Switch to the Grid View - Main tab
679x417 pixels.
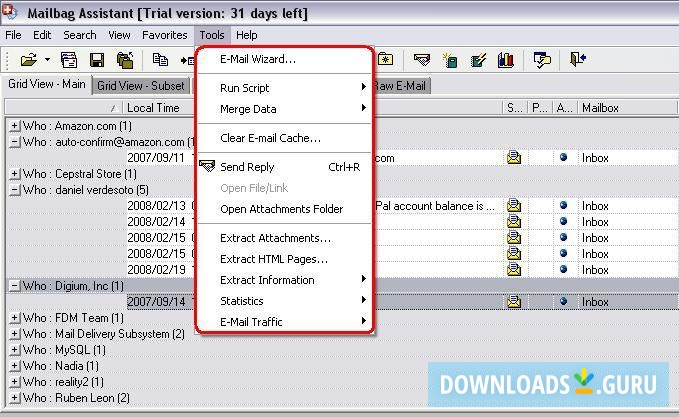[46, 84]
